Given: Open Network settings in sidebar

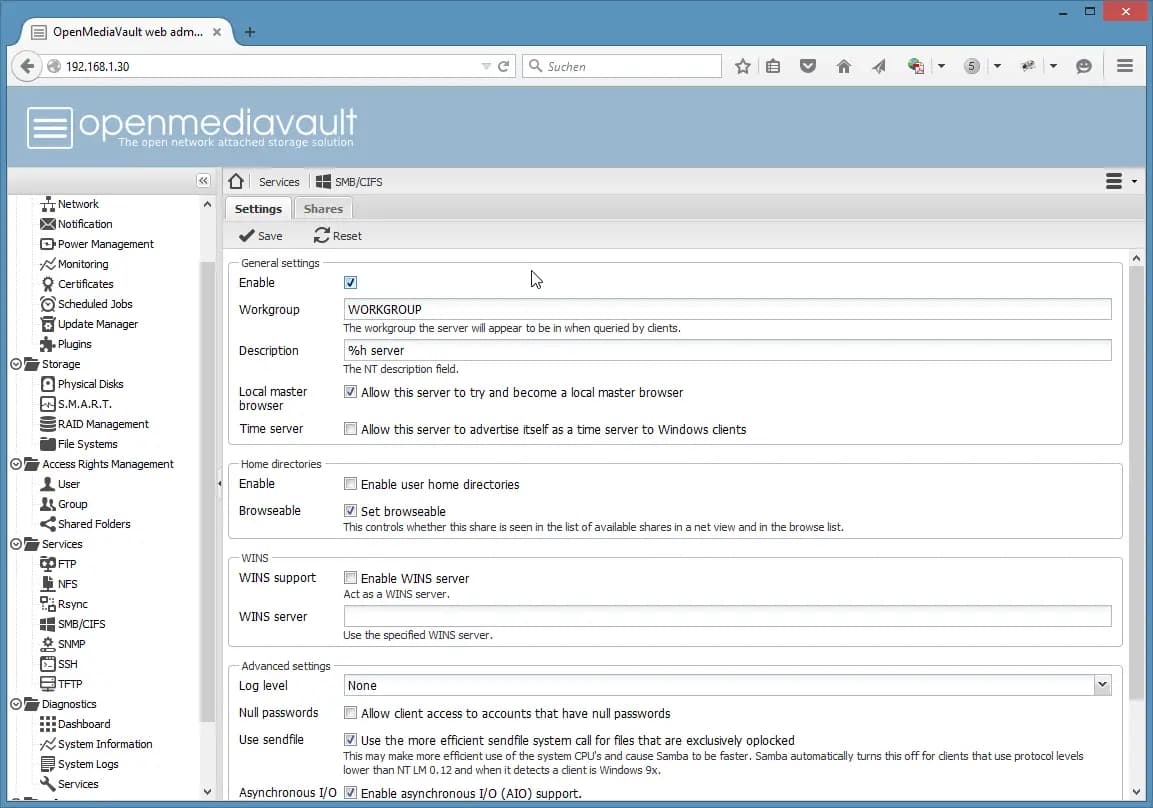Looking at the screenshot, I should point(69,204).
